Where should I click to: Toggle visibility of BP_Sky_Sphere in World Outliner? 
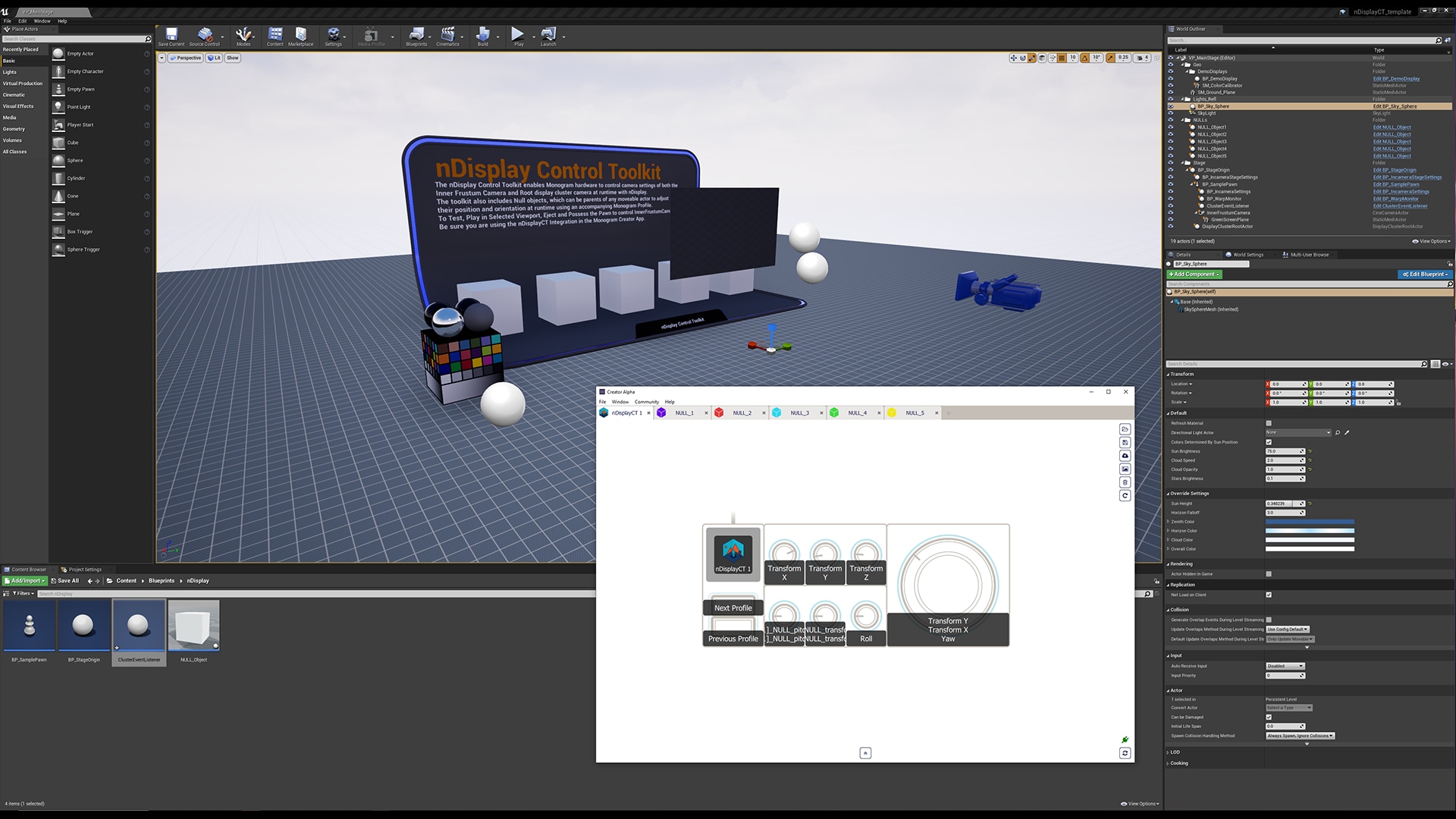click(x=1171, y=106)
